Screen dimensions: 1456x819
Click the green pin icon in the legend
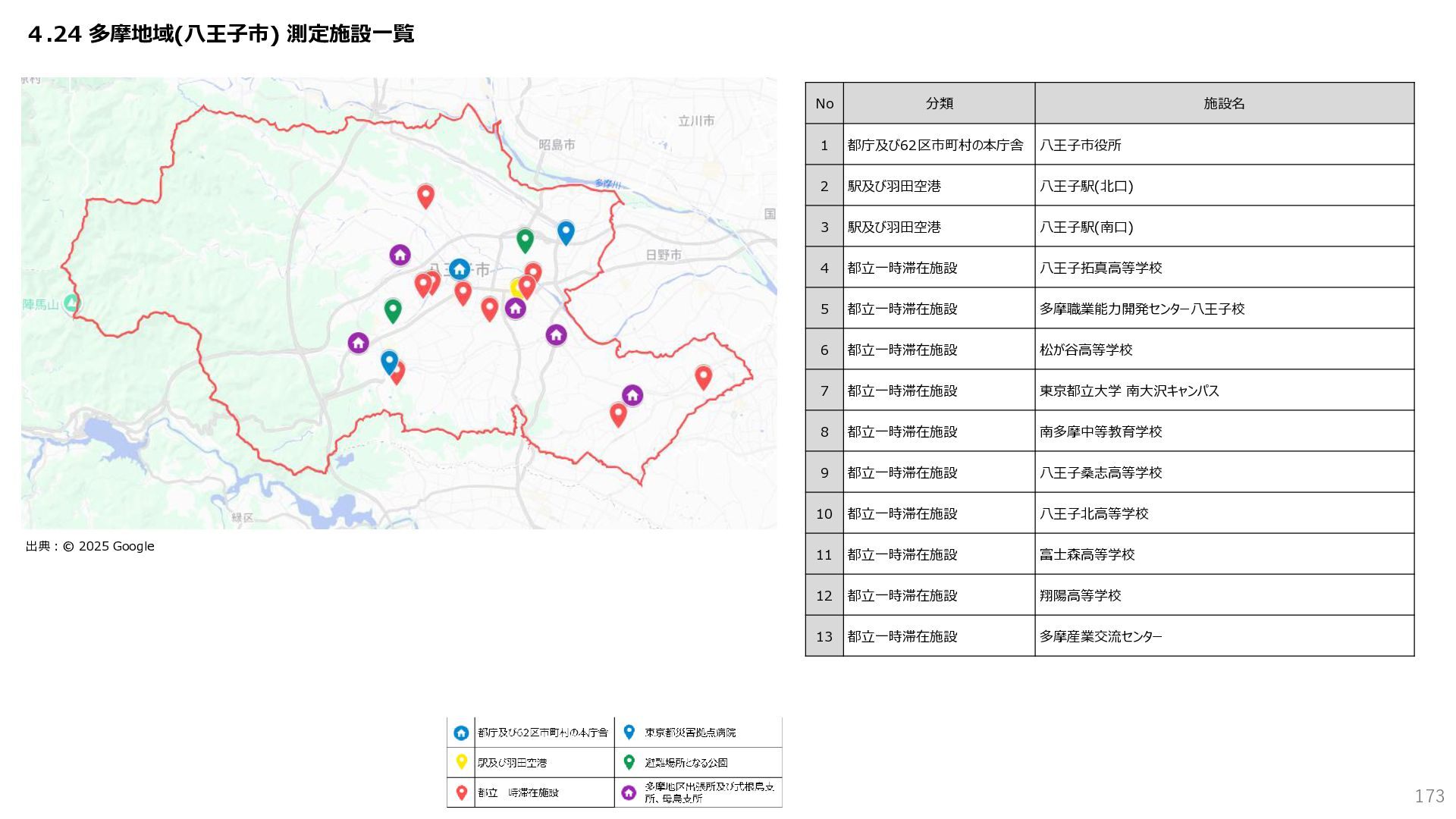pos(629,761)
